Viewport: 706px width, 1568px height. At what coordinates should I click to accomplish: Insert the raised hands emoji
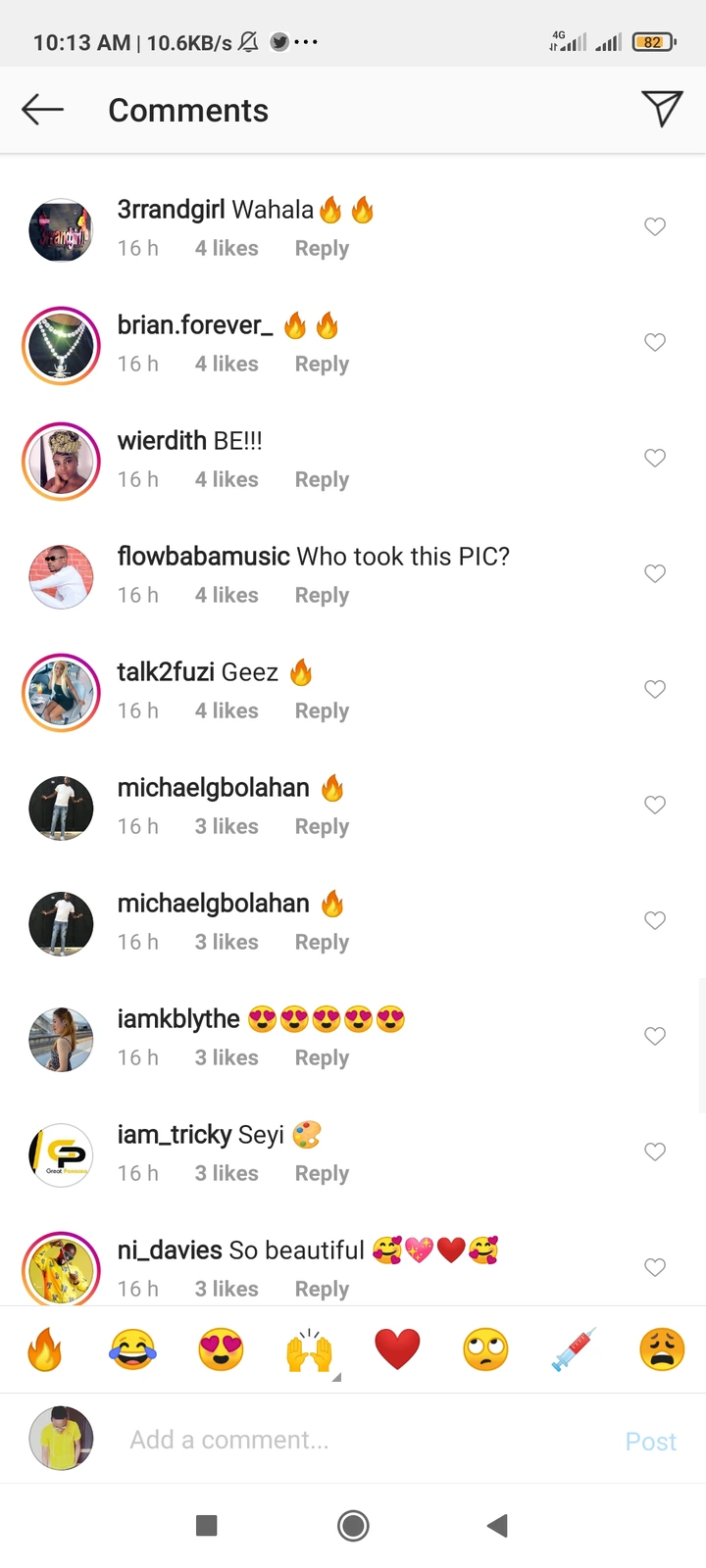(309, 1349)
